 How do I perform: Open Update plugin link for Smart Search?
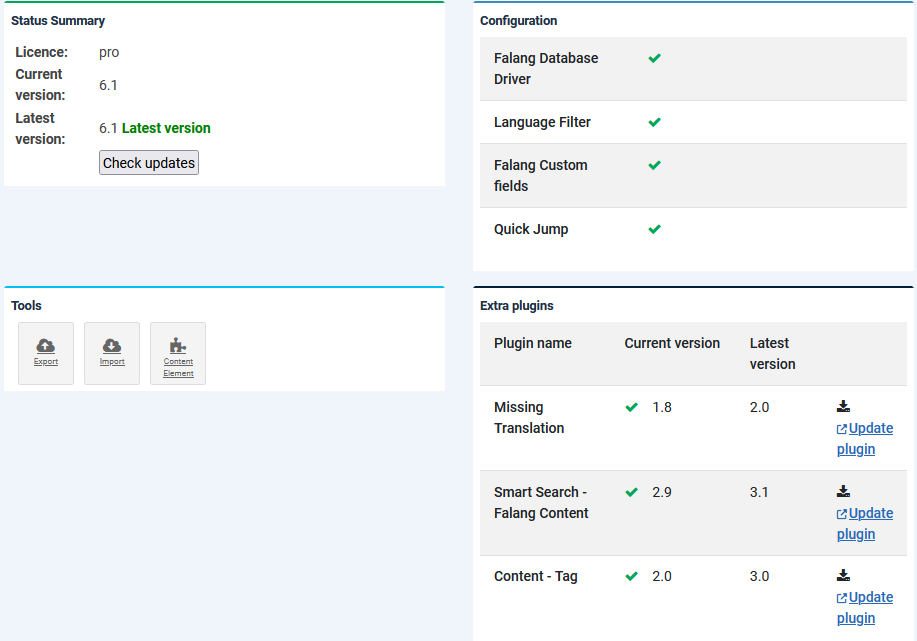[864, 523]
